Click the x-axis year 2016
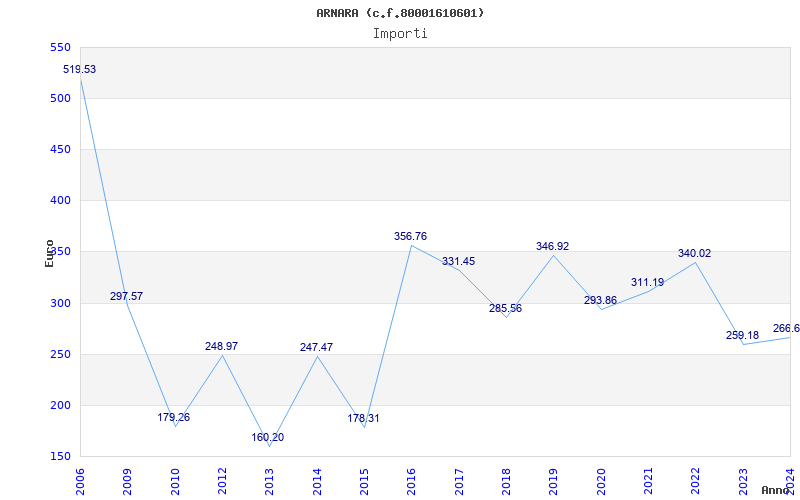The height and width of the screenshot is (500, 800). click(412, 482)
